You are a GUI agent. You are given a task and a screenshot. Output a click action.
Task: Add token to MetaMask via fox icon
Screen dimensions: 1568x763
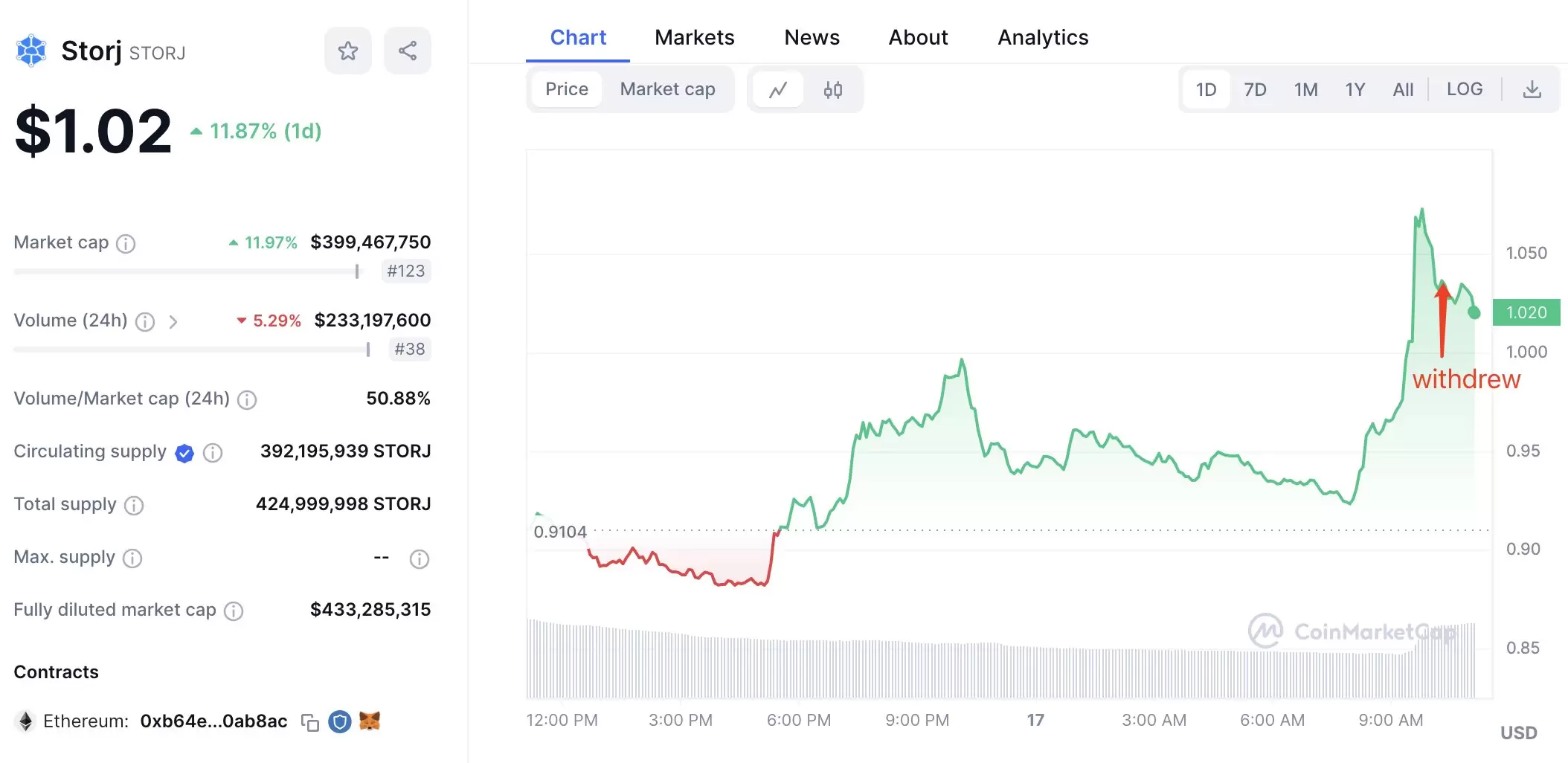[x=370, y=721]
